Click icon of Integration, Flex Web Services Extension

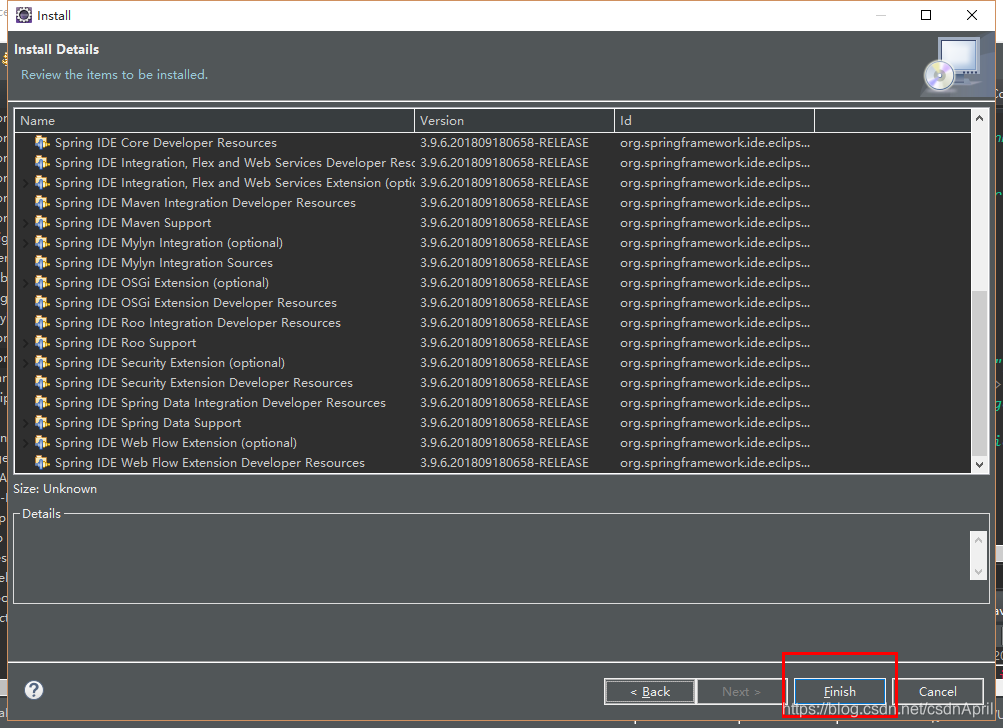tap(42, 182)
